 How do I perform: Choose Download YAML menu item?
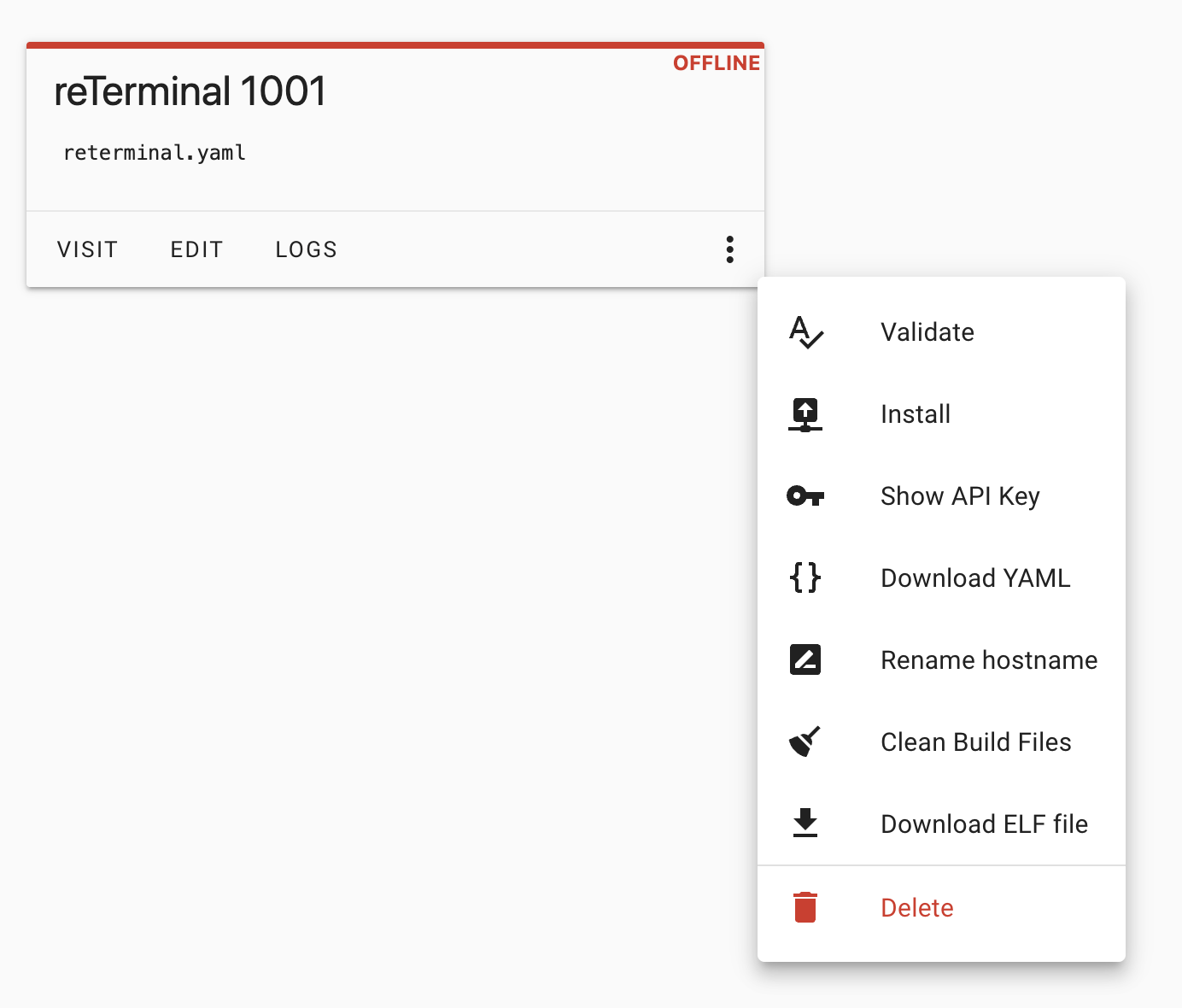pos(974,578)
